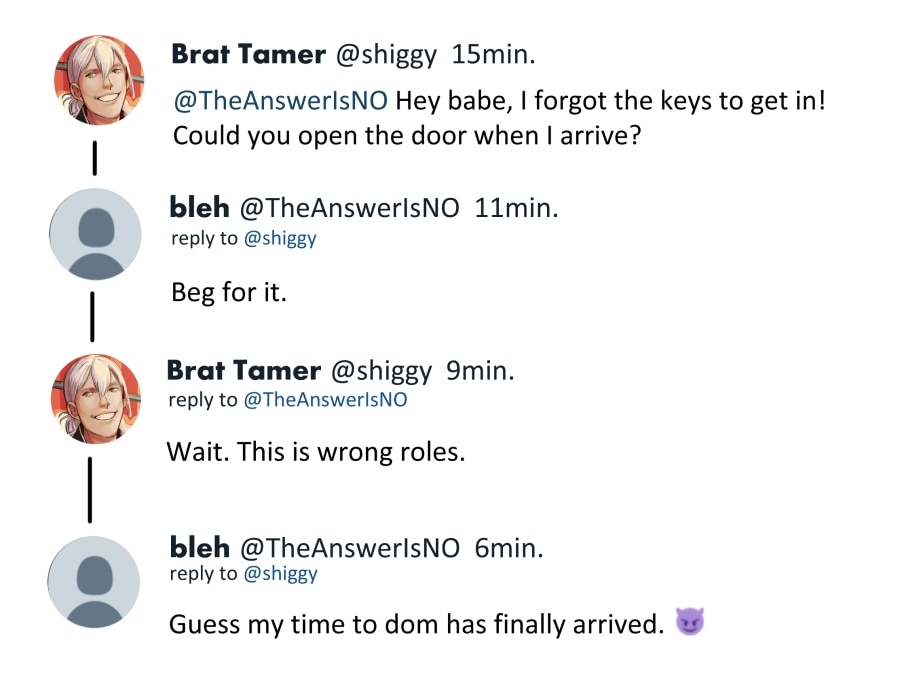Screen dimensions: 900x698
Task: Click the bleh name on the 6min reply
Action: 200,547
